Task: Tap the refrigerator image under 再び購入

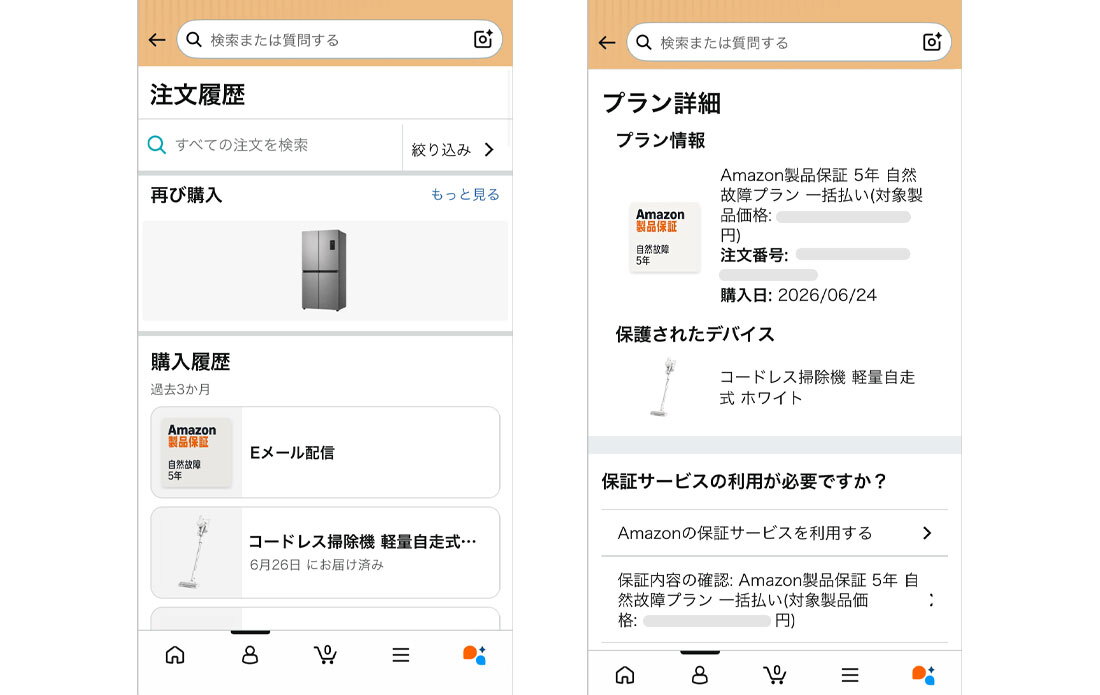Action: 324,270
